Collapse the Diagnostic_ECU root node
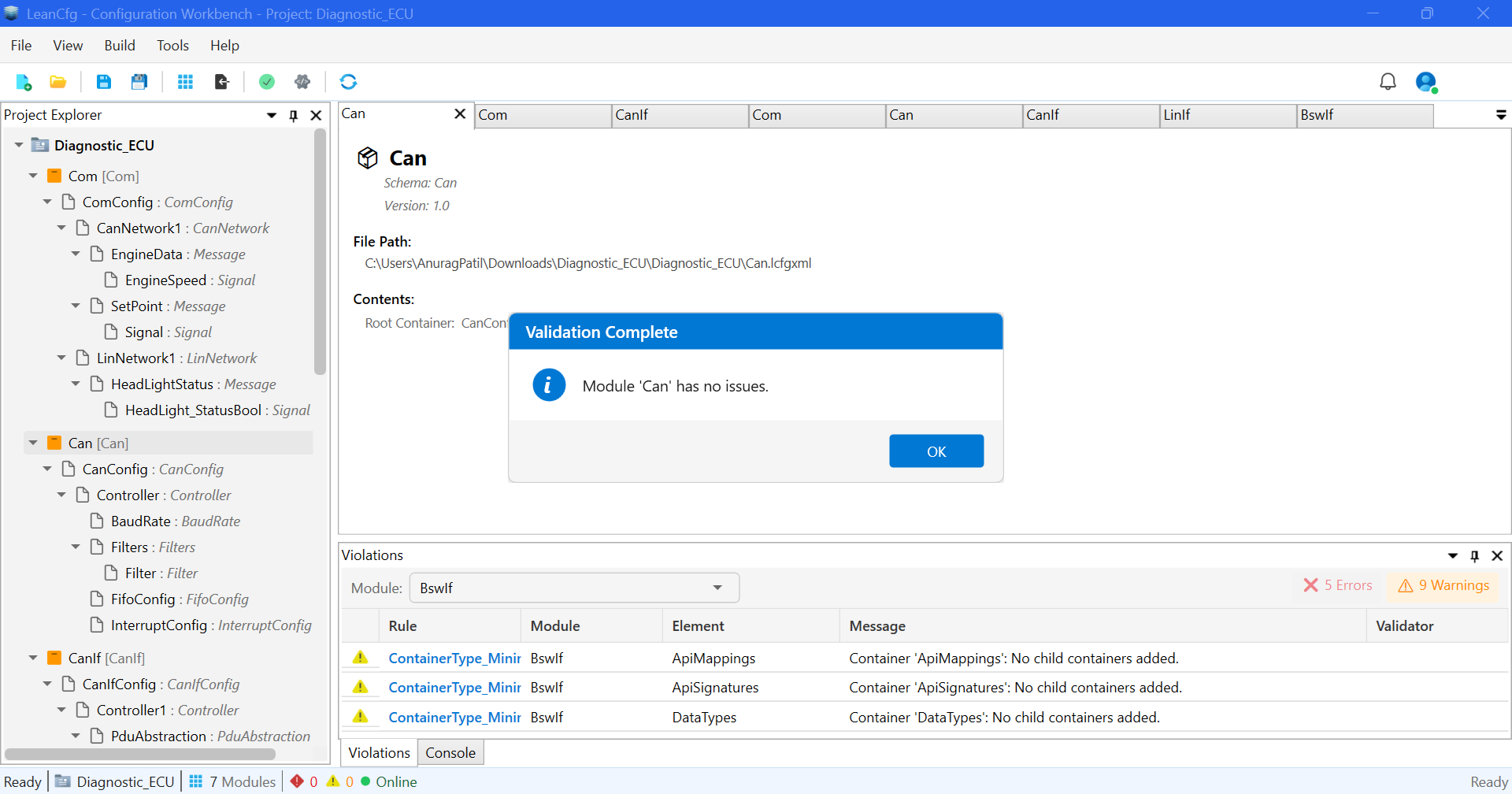This screenshot has width=1512, height=794. [x=19, y=146]
